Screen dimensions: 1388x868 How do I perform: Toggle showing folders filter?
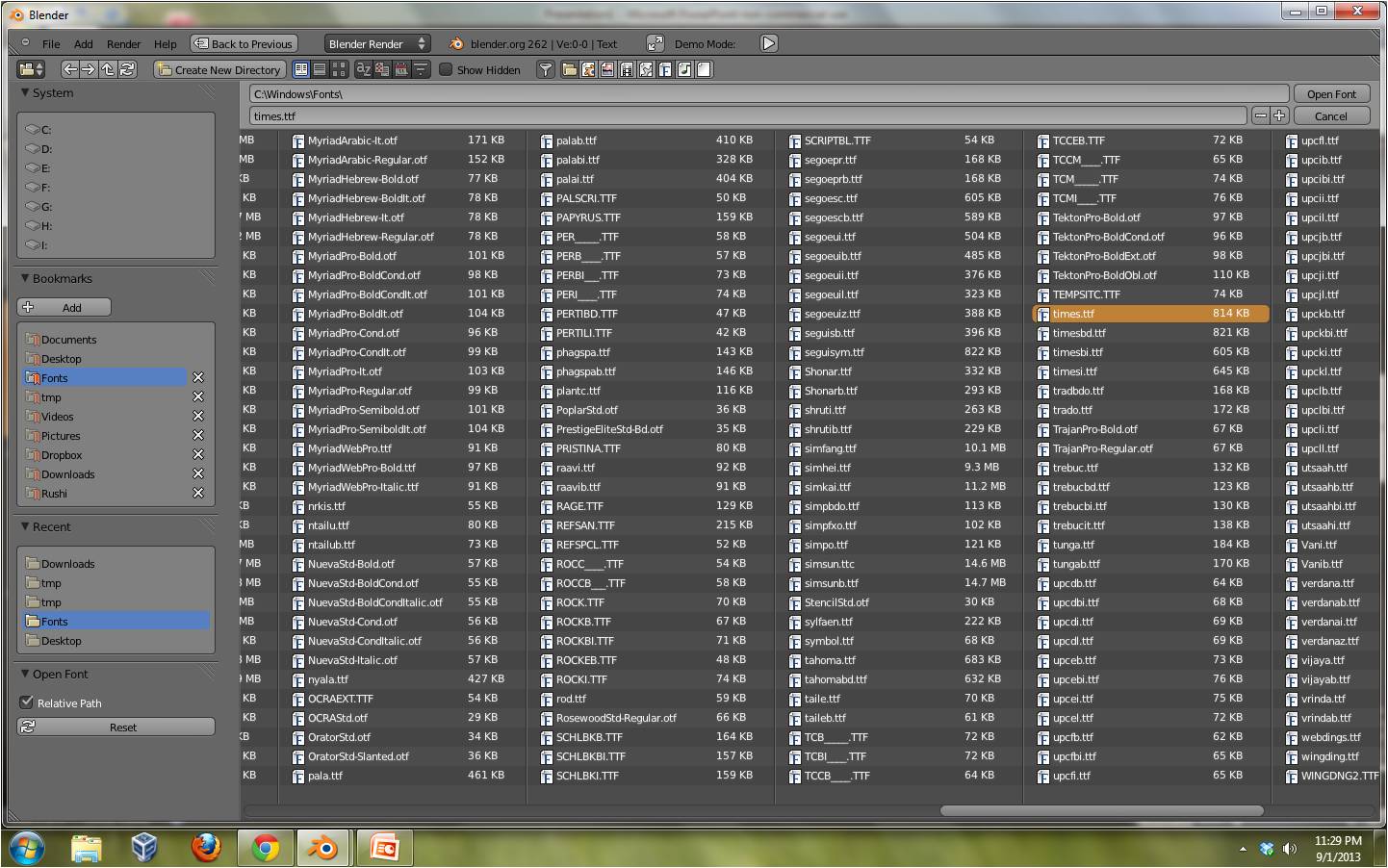click(570, 69)
